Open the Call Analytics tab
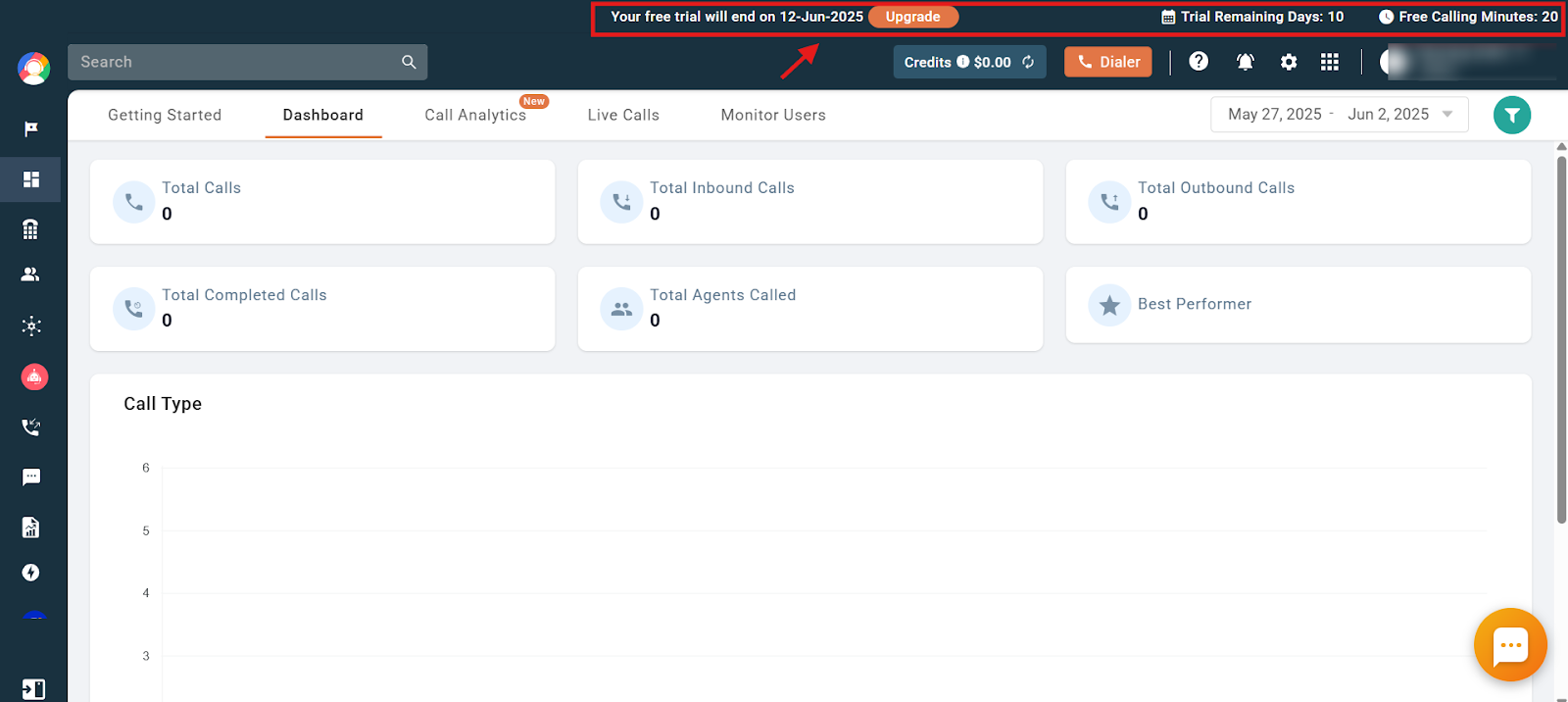Viewport: 1568px width, 702px height. click(x=475, y=115)
